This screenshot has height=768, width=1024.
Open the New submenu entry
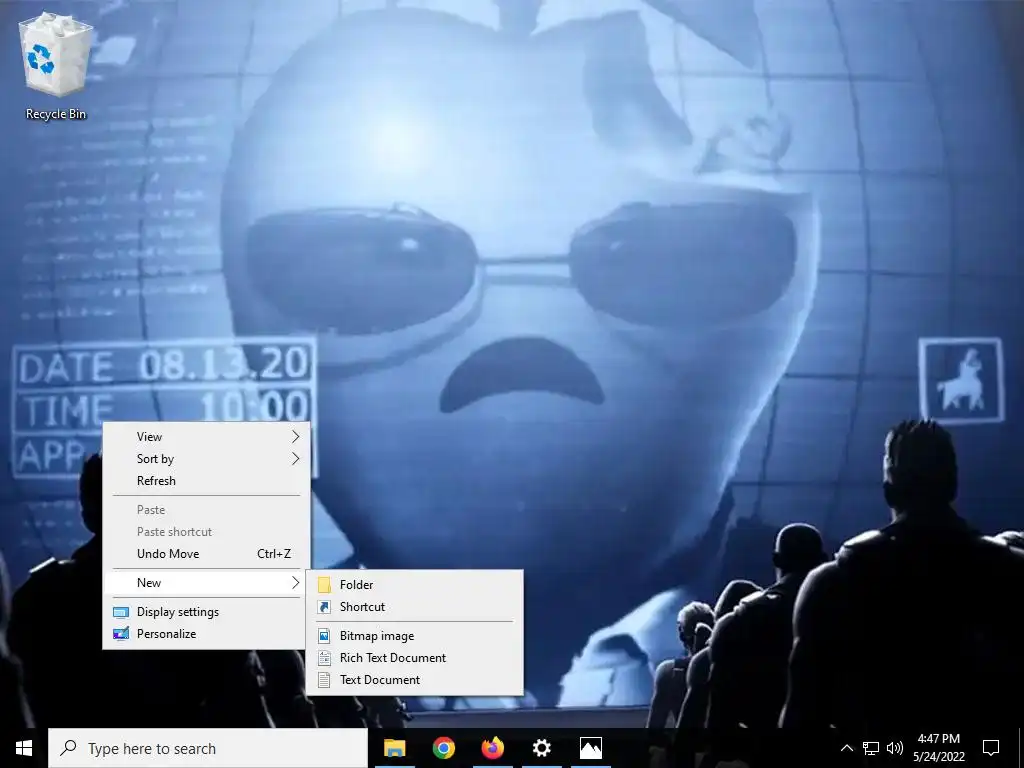pyautogui.click(x=206, y=583)
